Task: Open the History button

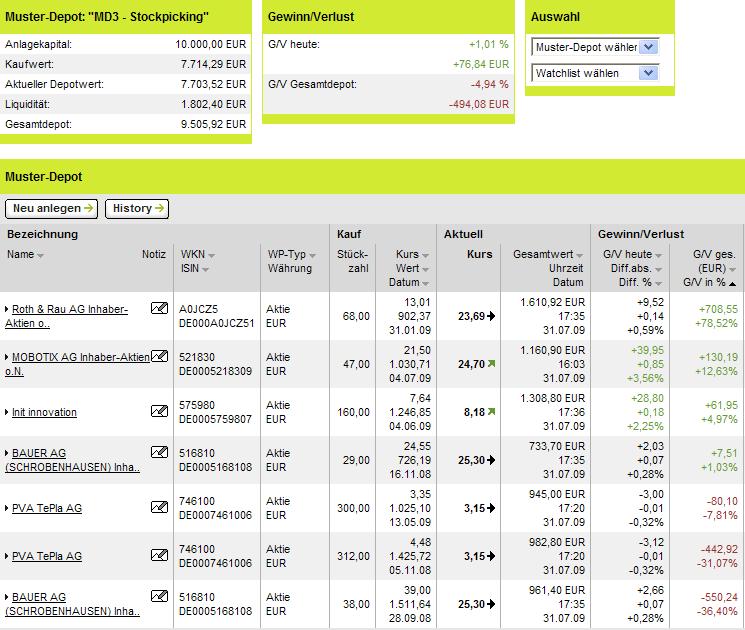Action: pos(137,209)
